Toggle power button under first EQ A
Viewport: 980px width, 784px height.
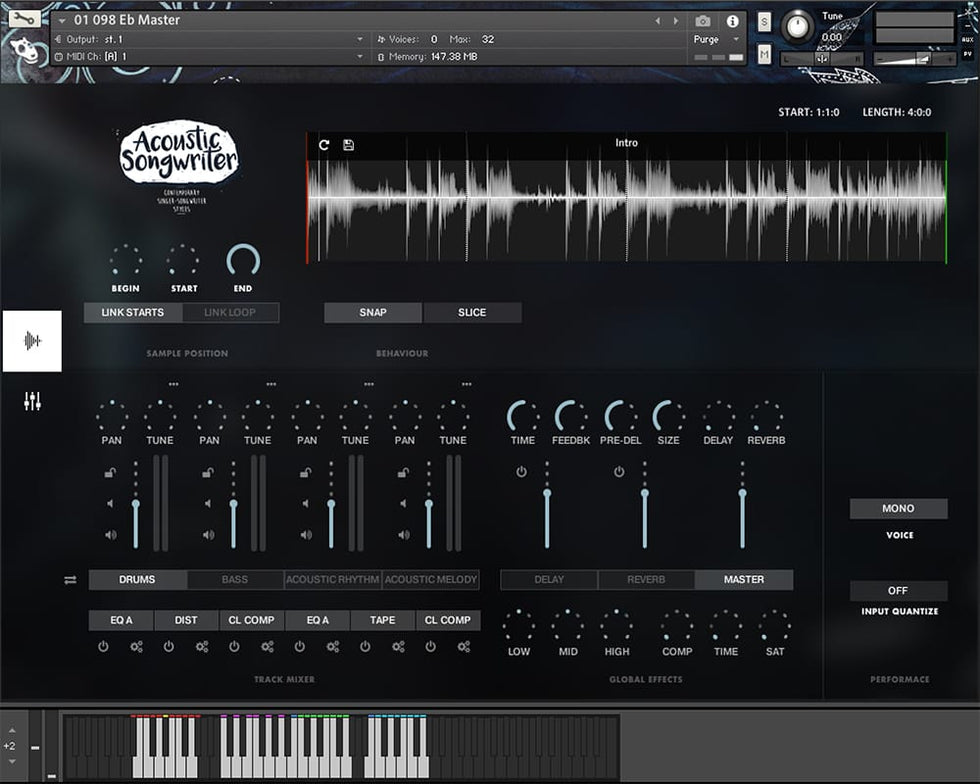103,647
